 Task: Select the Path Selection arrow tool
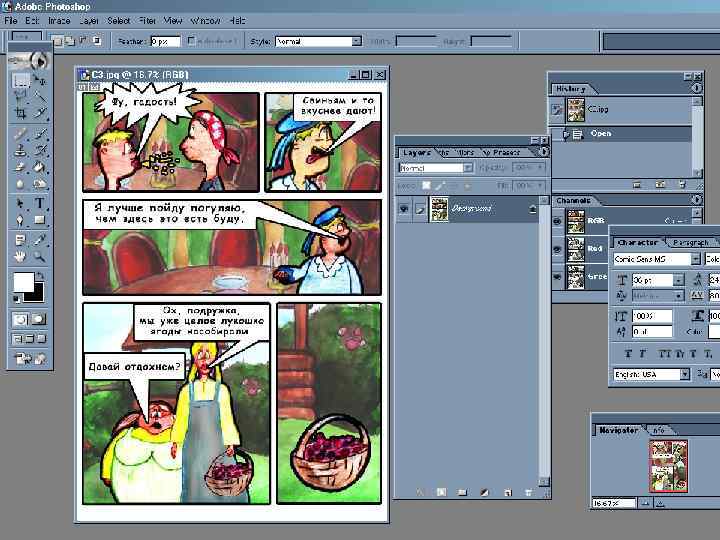20,203
